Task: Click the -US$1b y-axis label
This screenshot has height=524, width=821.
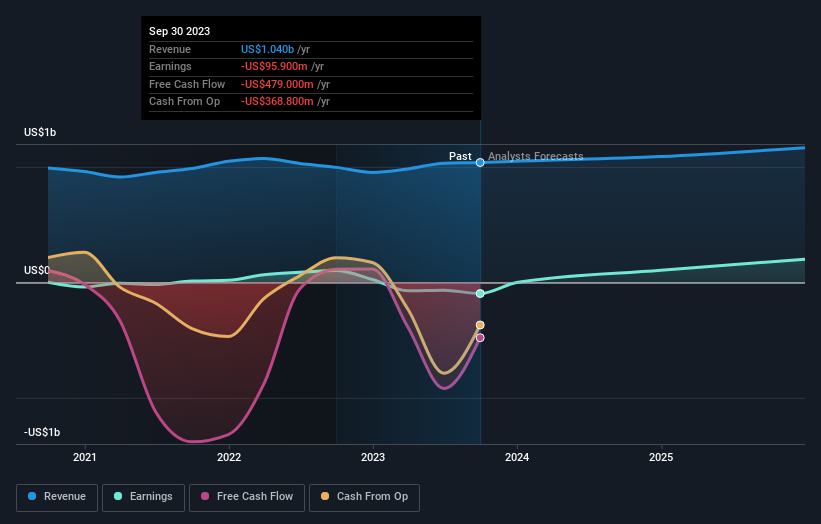Action: [42, 432]
